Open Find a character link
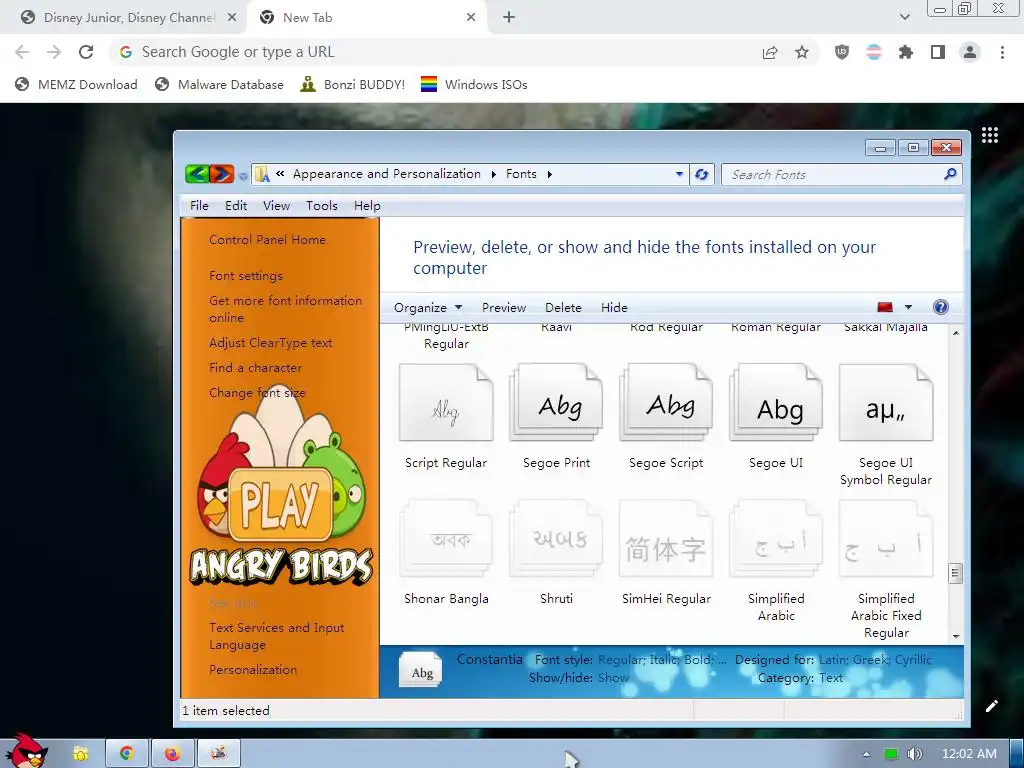1024x768 pixels. [255, 368]
